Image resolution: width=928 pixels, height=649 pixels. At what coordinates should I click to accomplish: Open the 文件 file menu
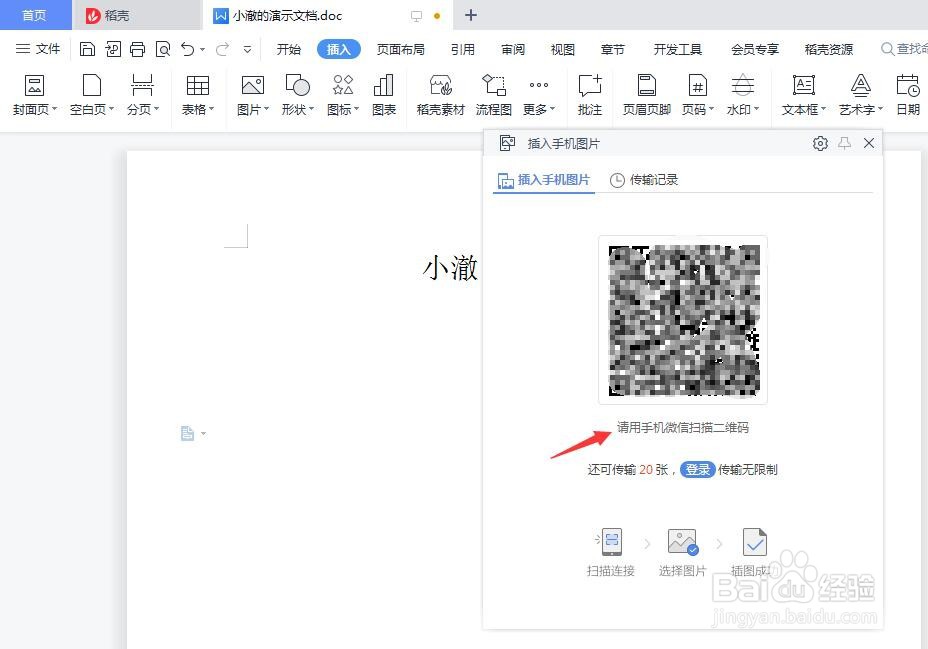point(37,47)
